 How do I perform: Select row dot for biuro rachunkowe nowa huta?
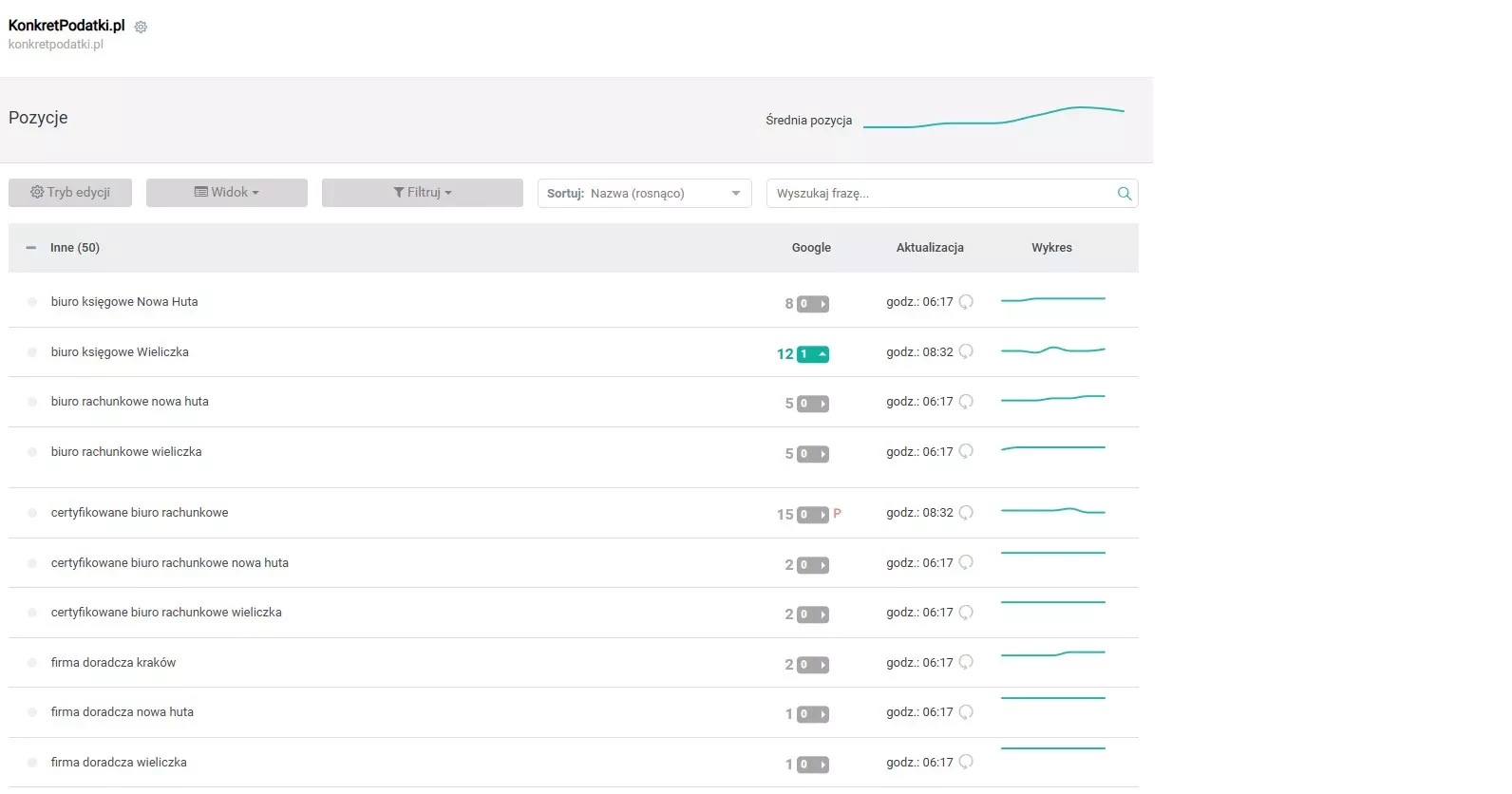(32, 402)
